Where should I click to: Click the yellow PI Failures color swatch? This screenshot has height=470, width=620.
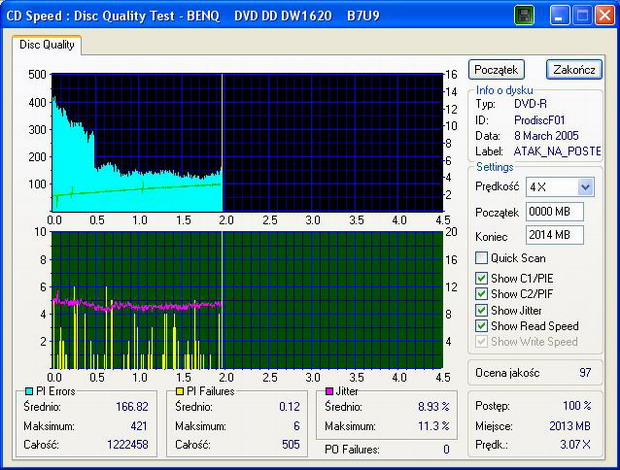(180, 391)
